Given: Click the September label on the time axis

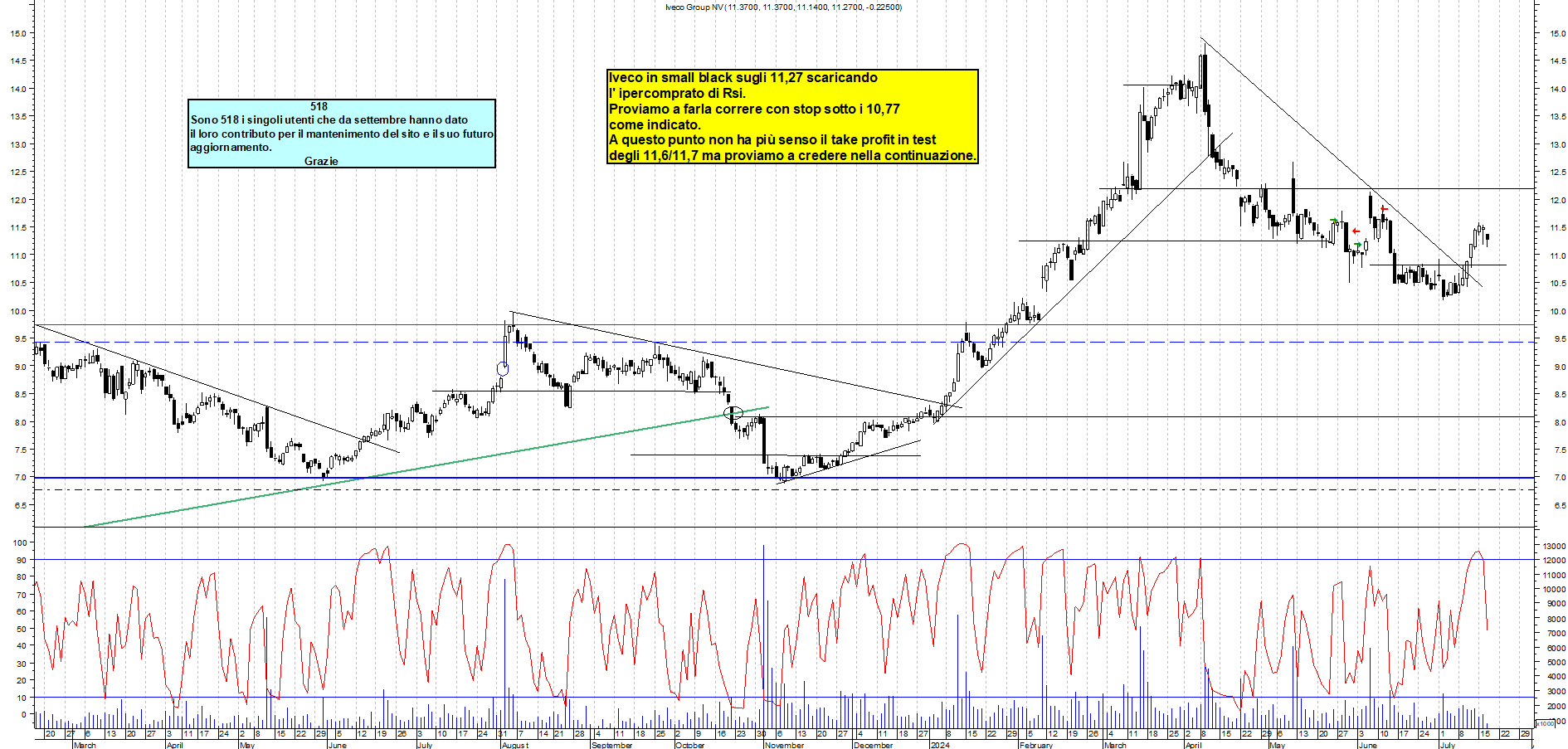Looking at the screenshot, I should coord(612,745).
